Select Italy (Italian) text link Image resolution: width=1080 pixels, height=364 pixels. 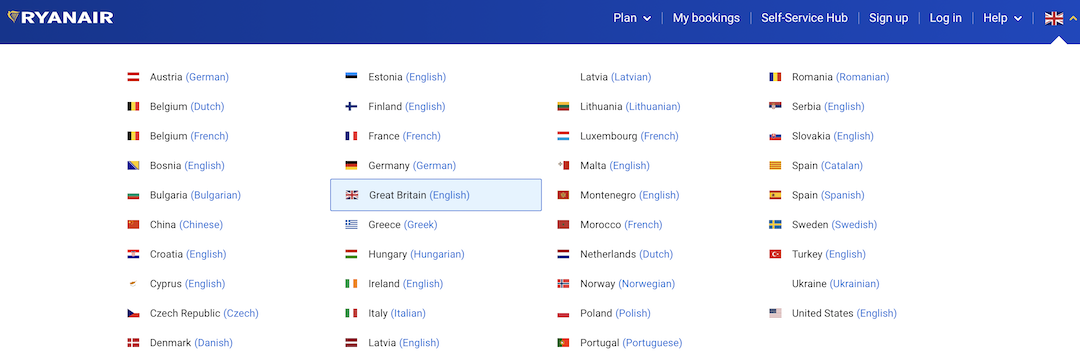pos(397,314)
